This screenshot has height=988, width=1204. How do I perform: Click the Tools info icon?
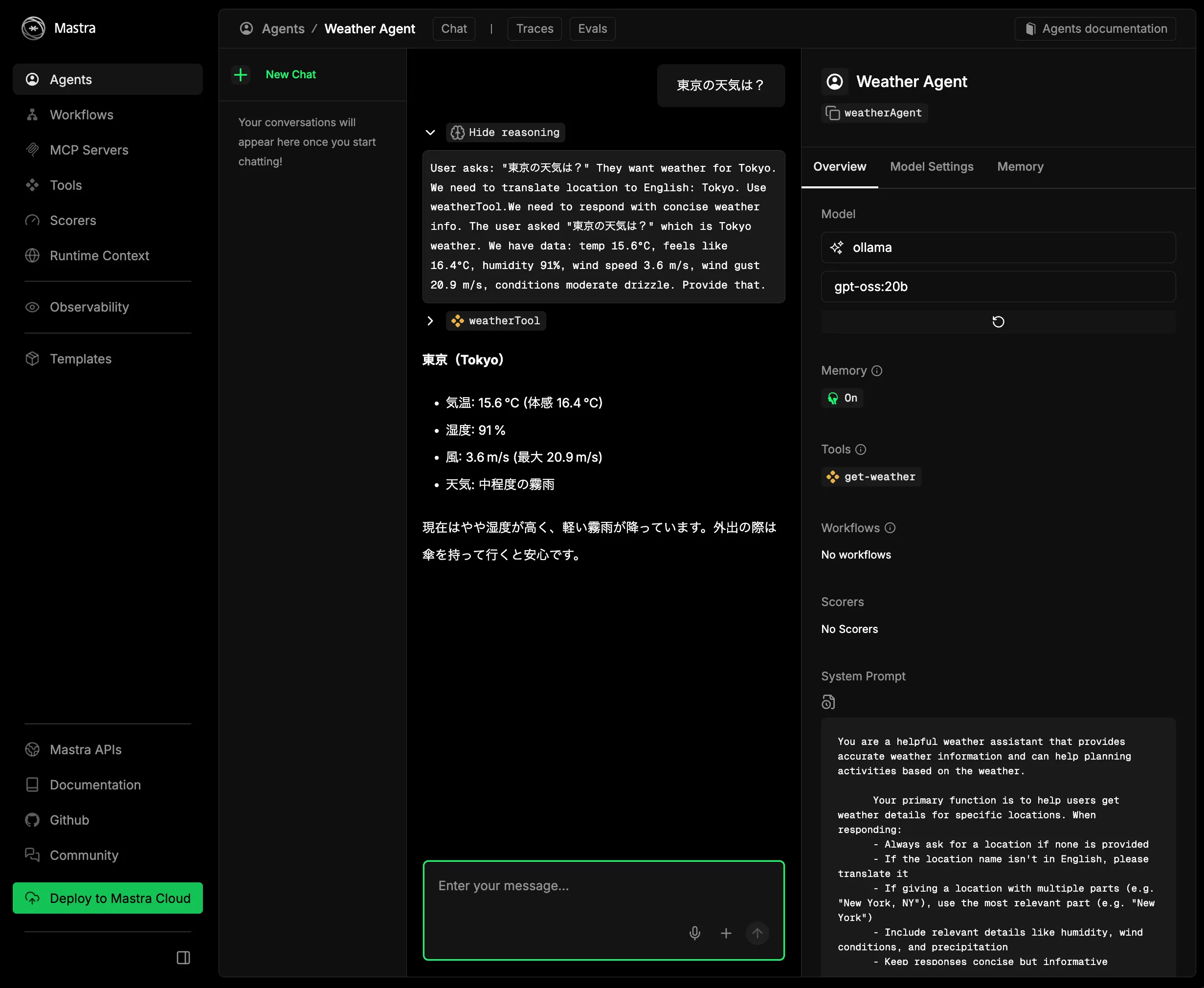861,449
